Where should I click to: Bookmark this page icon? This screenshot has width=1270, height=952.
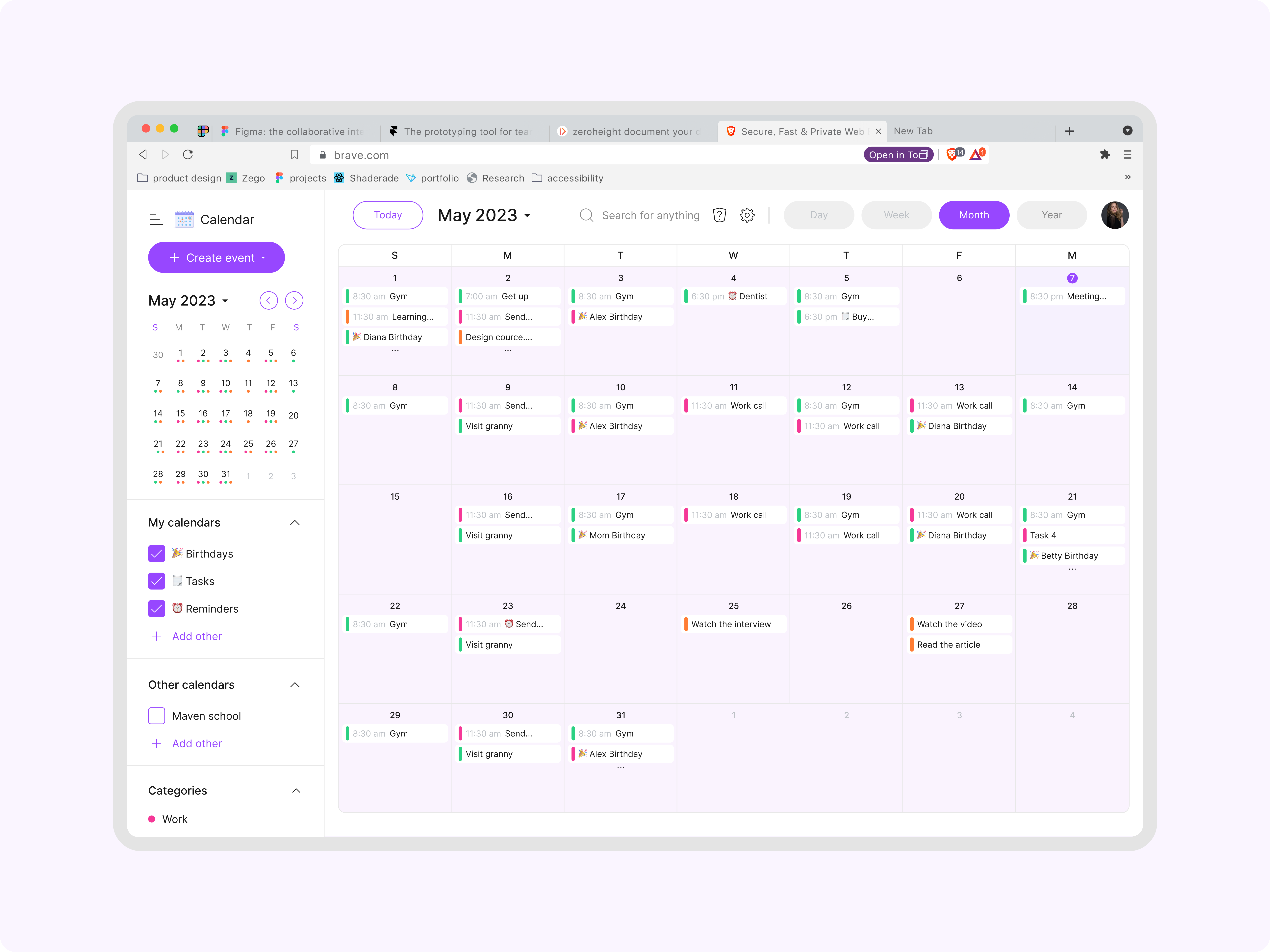(294, 154)
